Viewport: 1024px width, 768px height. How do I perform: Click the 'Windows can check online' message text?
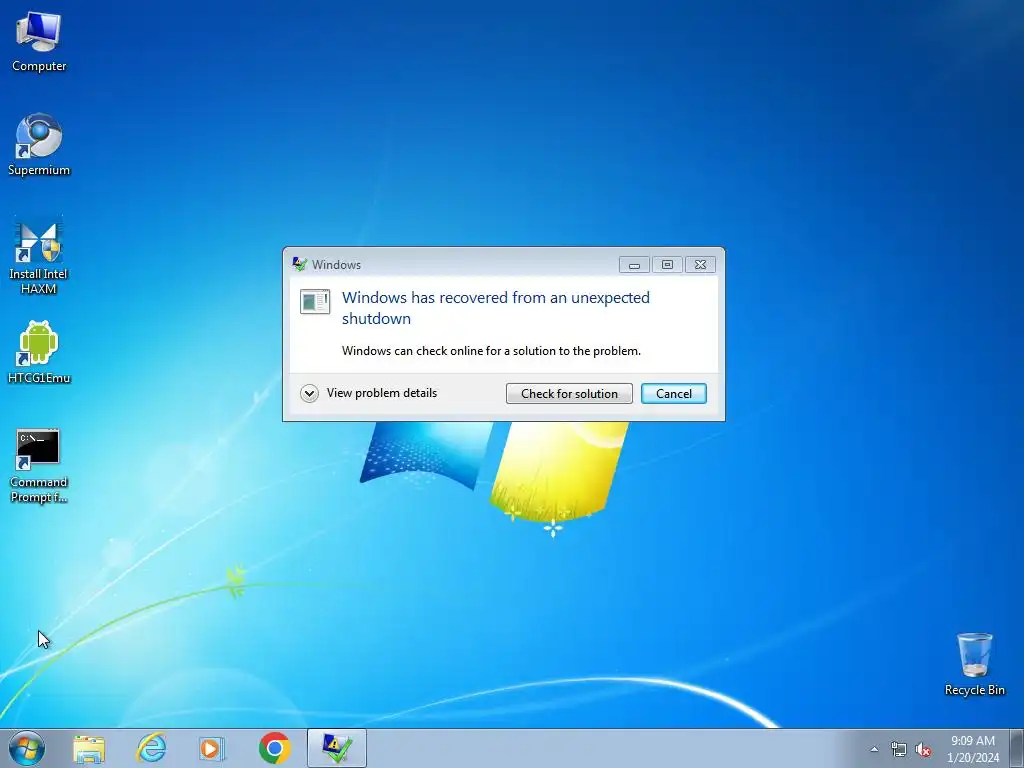pyautogui.click(x=491, y=351)
